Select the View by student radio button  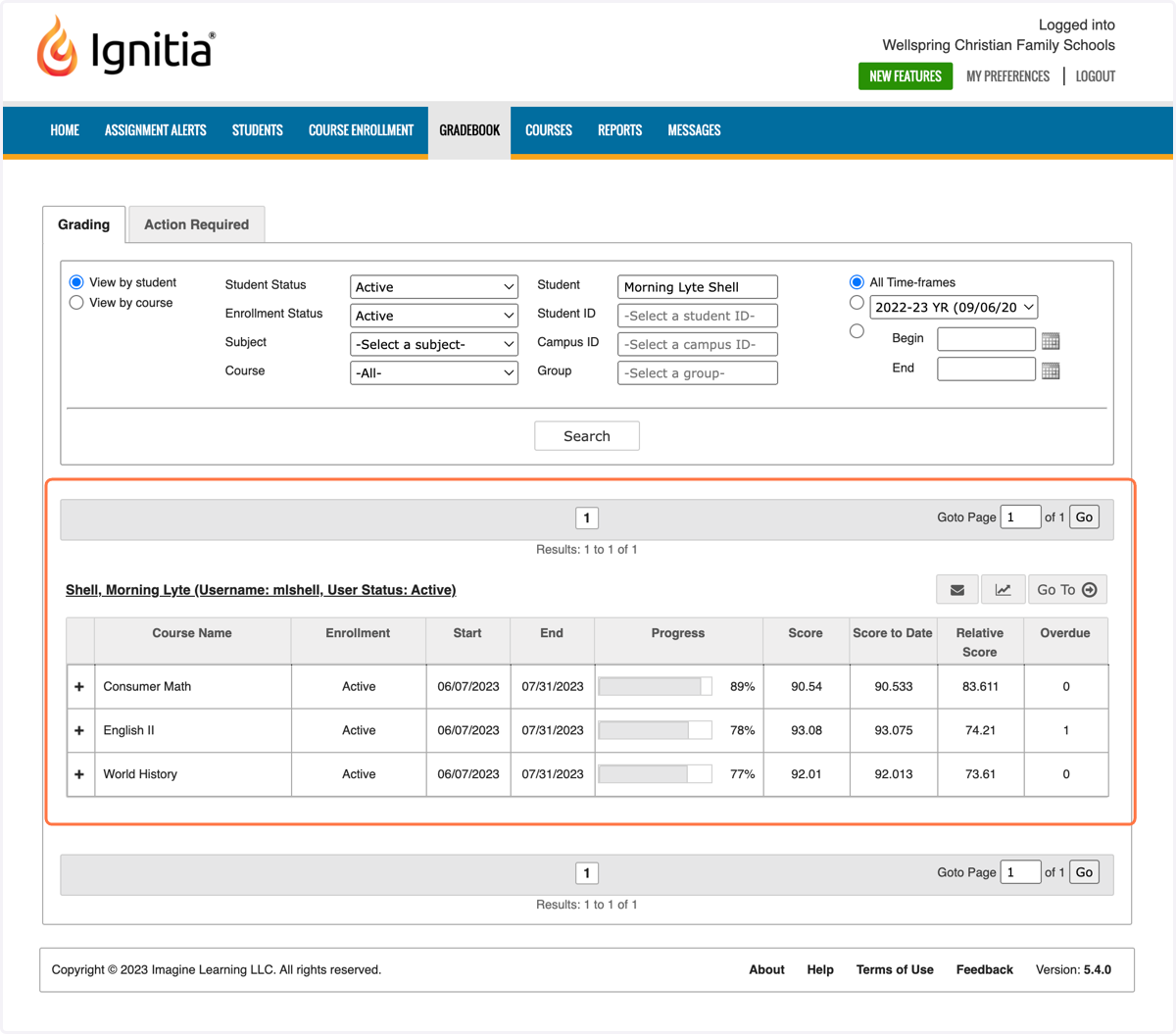pyautogui.click(x=76, y=282)
